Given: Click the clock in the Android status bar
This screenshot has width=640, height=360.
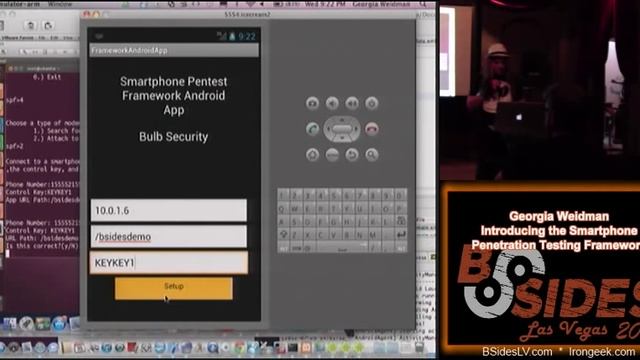Looking at the screenshot, I should [247, 36].
